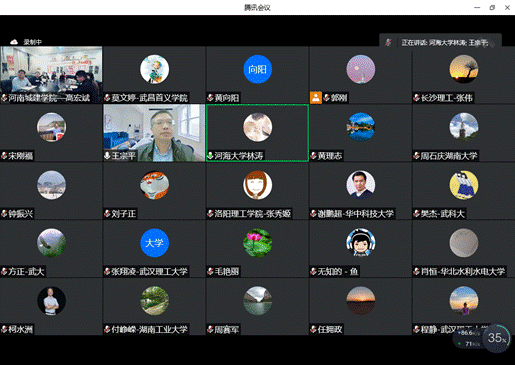Viewport: 515px width, 365px height.
Task: Click muted mic icon in speaking banner
Action: 388,42
